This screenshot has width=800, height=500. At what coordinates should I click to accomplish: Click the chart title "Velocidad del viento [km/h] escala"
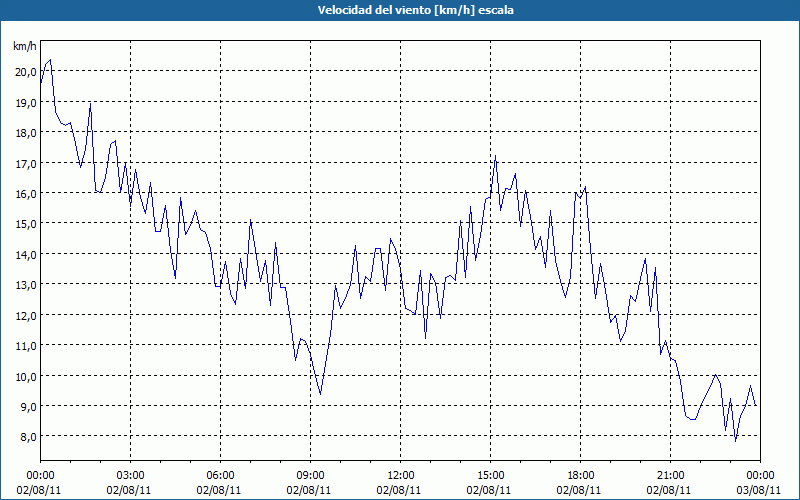tap(415, 10)
